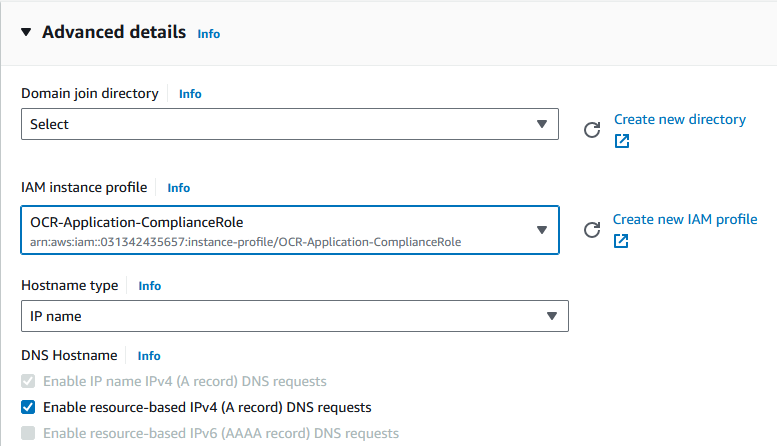Toggle Enable resource-based IPv4 DNS requests checkbox
The image size is (777, 446).
(28, 407)
